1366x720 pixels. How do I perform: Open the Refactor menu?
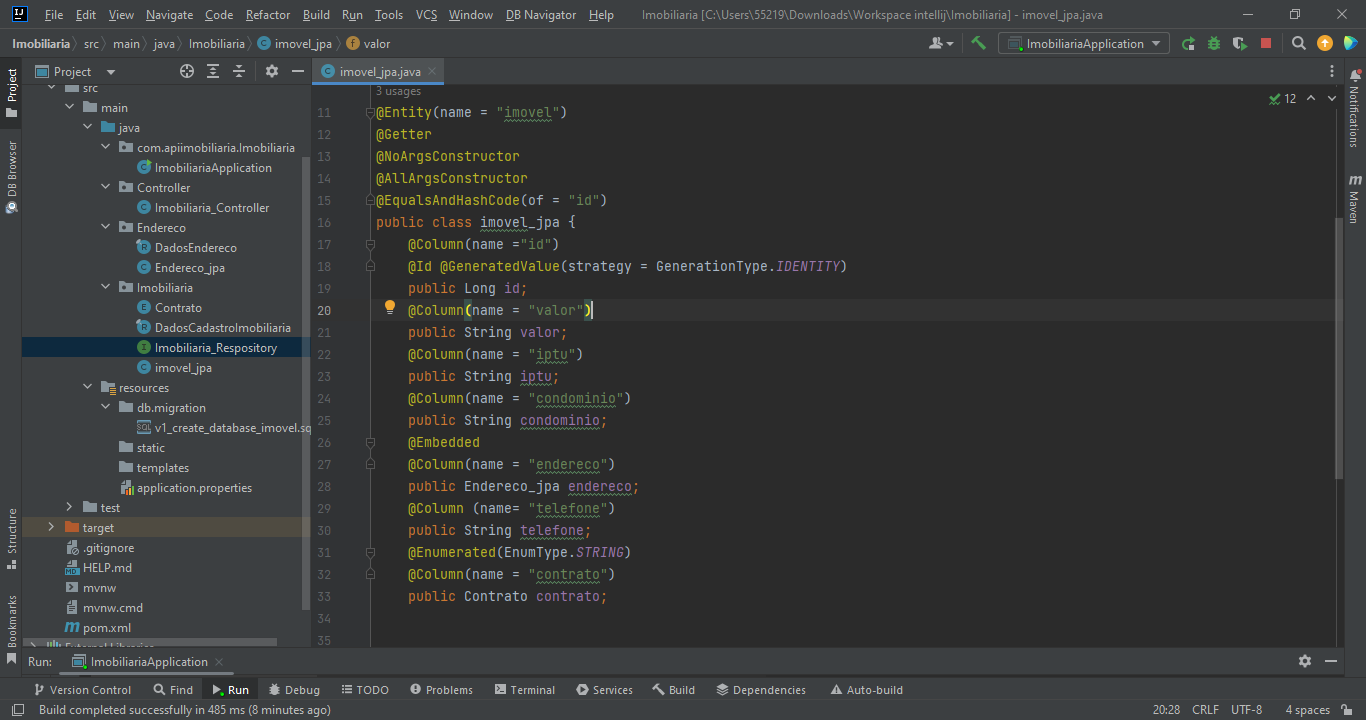tap(268, 15)
